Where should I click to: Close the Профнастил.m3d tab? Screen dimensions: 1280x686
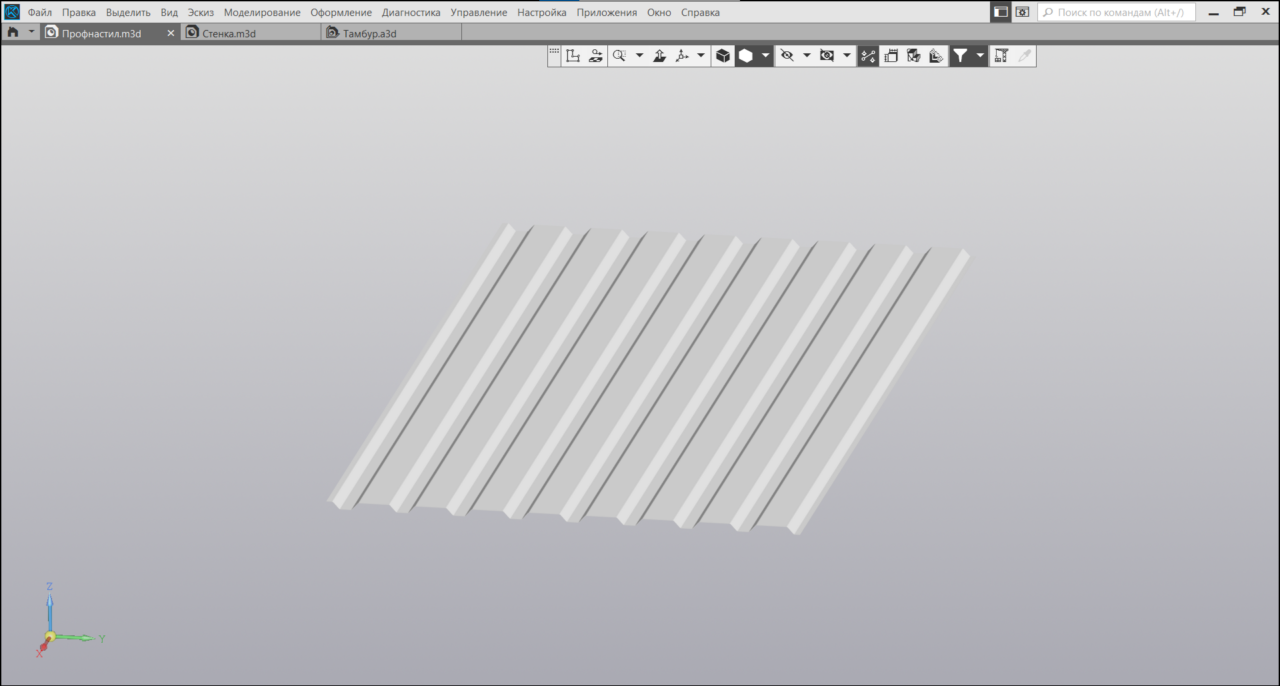pos(170,33)
